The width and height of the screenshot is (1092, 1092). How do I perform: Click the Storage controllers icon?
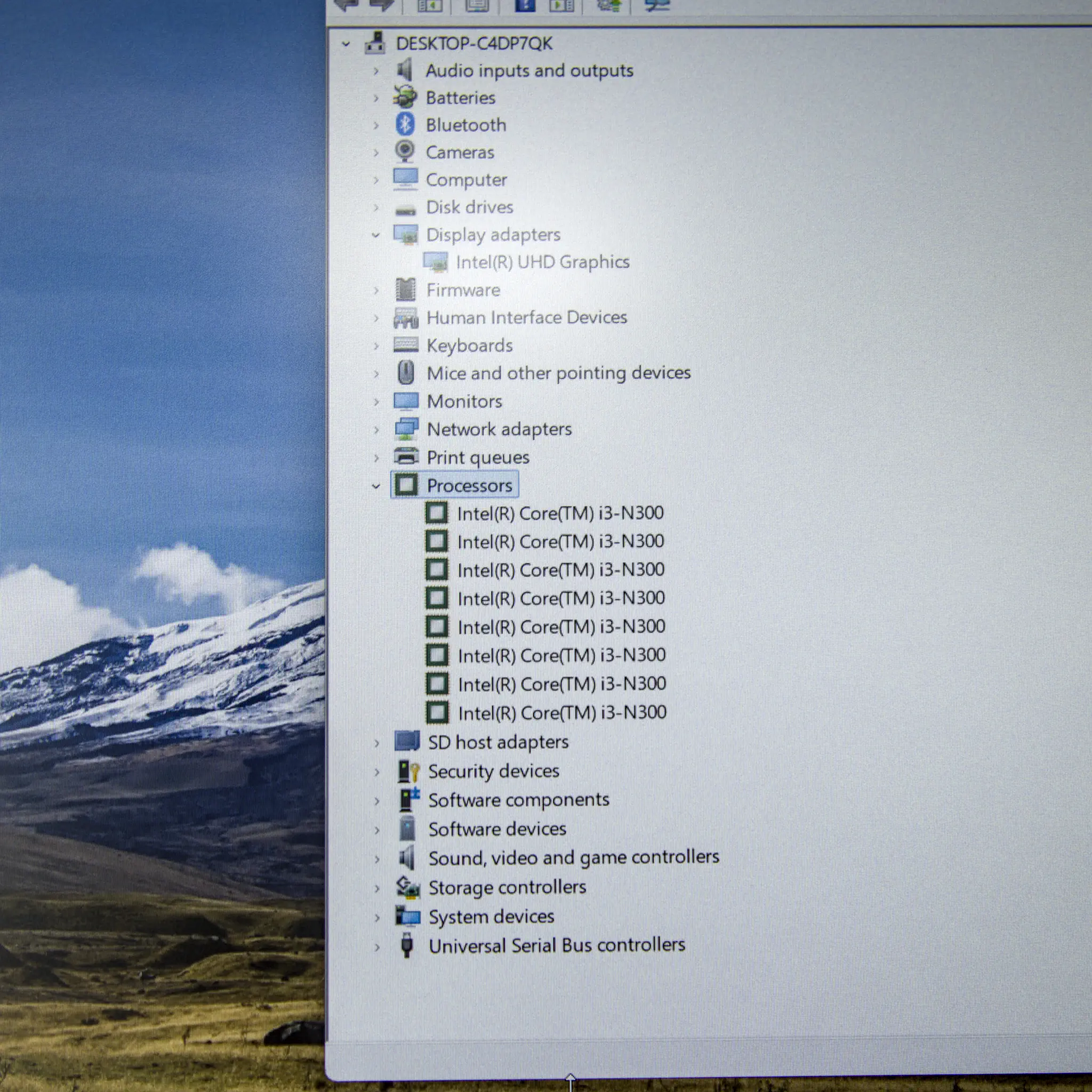pyautogui.click(x=408, y=887)
